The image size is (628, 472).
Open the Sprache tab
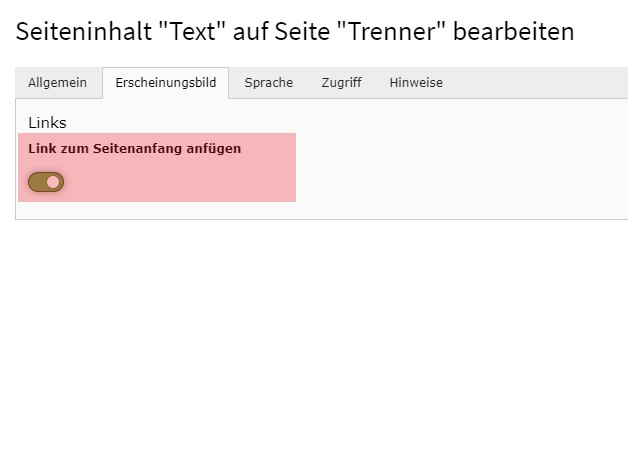pyautogui.click(x=269, y=83)
